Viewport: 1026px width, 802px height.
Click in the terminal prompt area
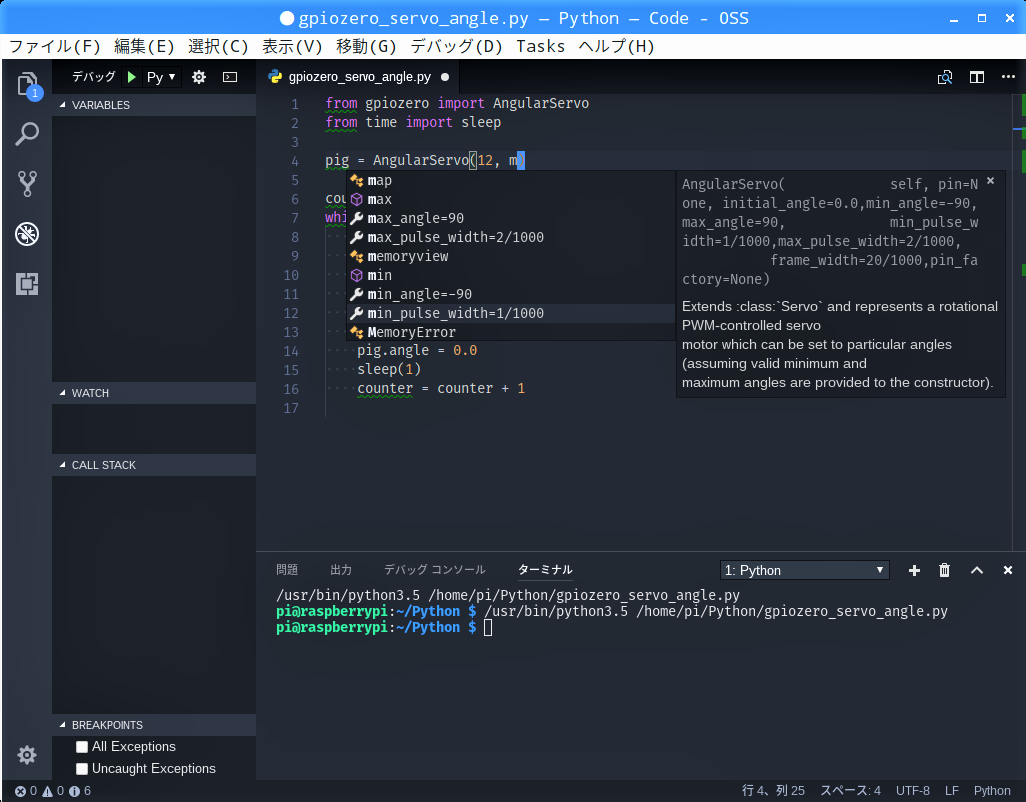(487, 628)
